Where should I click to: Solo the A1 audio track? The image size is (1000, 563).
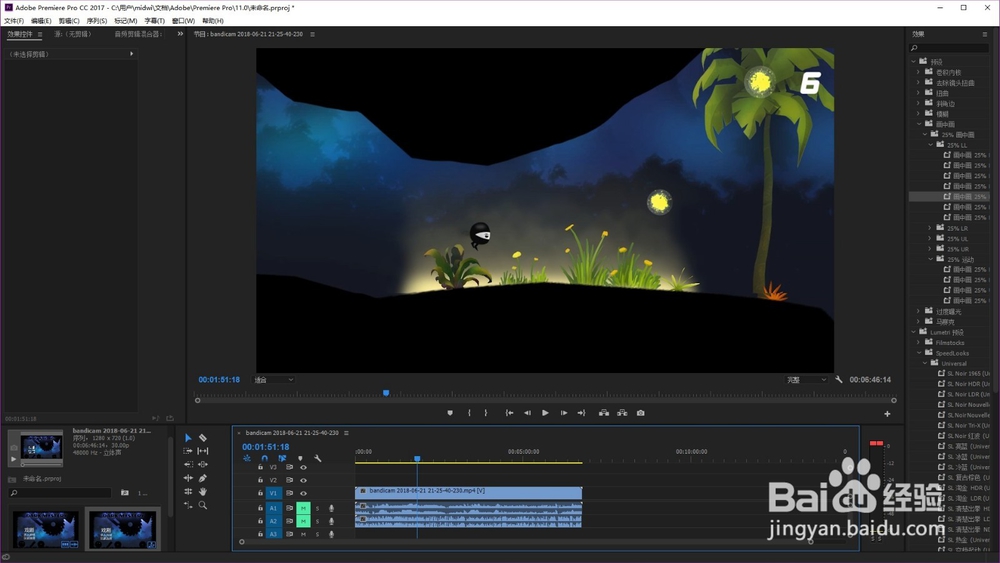pos(317,508)
